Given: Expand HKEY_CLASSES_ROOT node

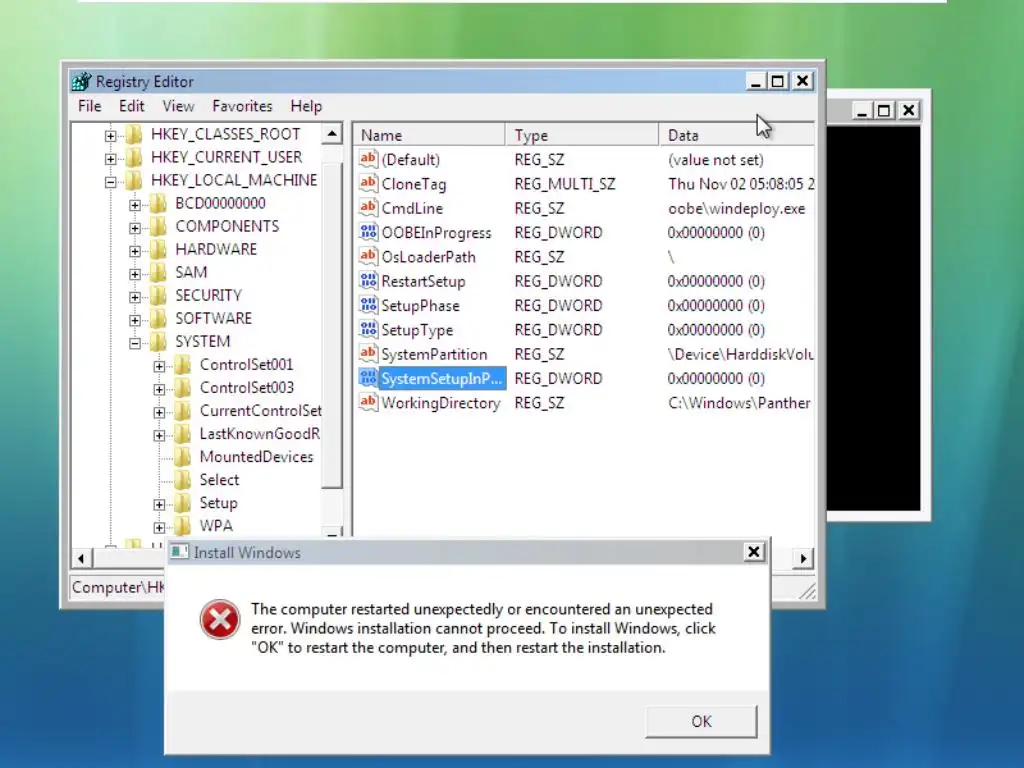Looking at the screenshot, I should [110, 136].
